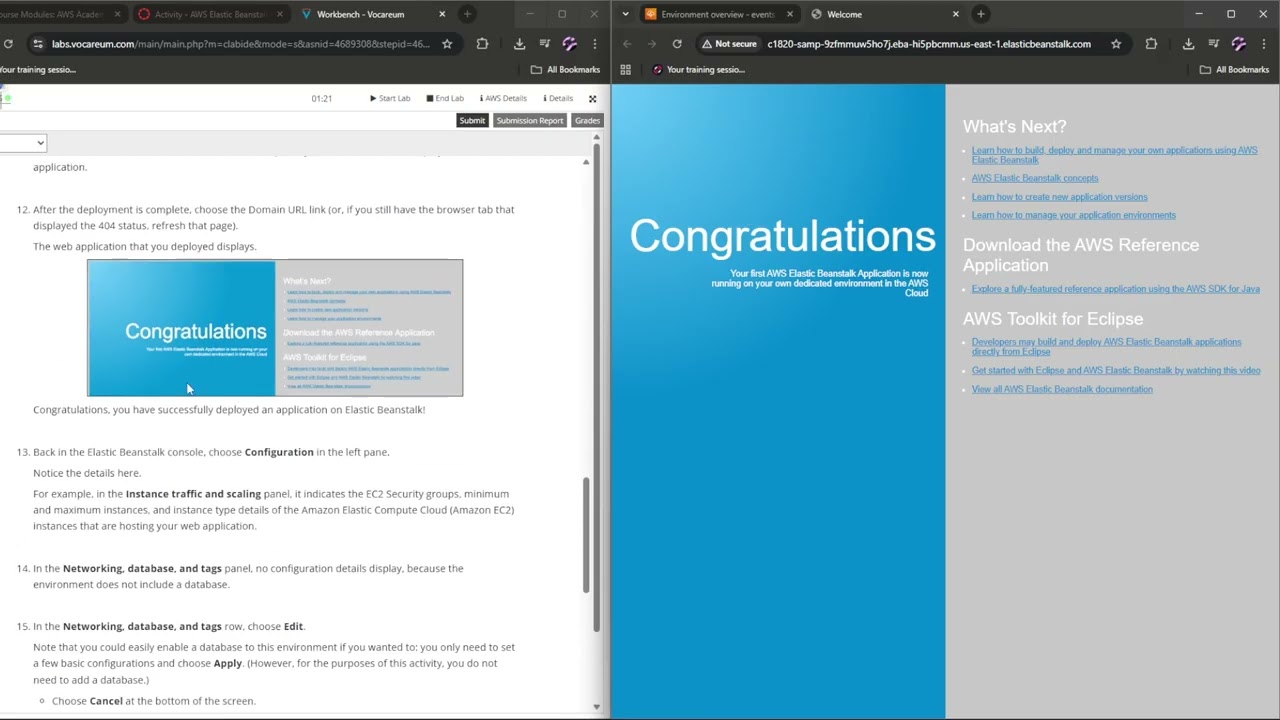The height and width of the screenshot is (720, 1280).
Task: Click Start Lab play button
Action: 390,98
